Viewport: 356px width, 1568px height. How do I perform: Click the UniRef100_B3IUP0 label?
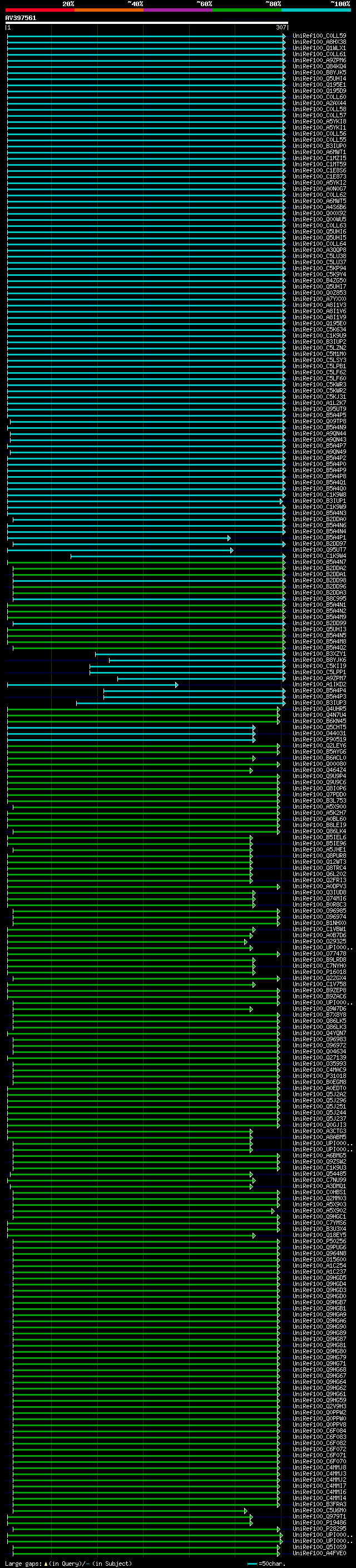pos(319,146)
